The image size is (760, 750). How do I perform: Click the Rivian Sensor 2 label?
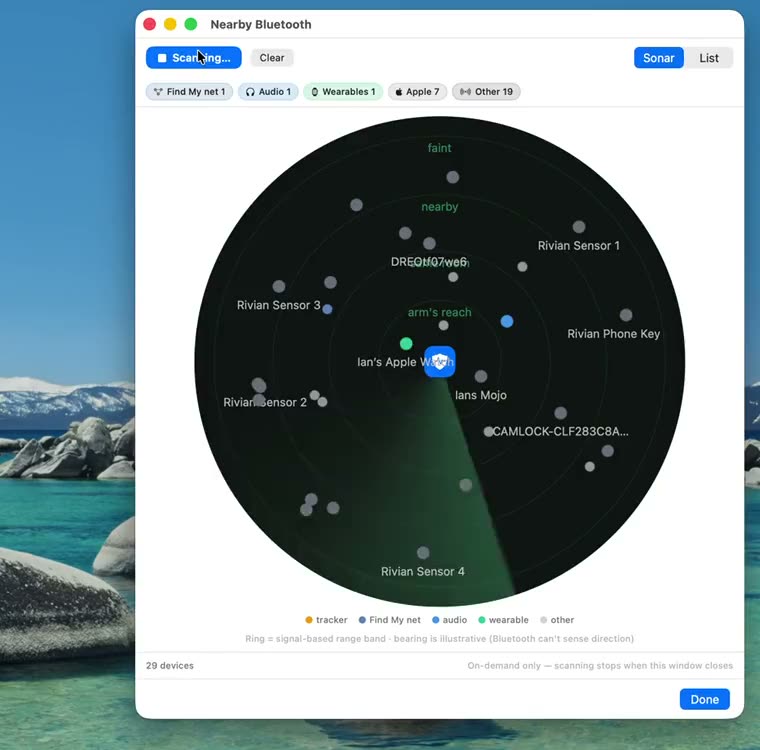pos(265,402)
